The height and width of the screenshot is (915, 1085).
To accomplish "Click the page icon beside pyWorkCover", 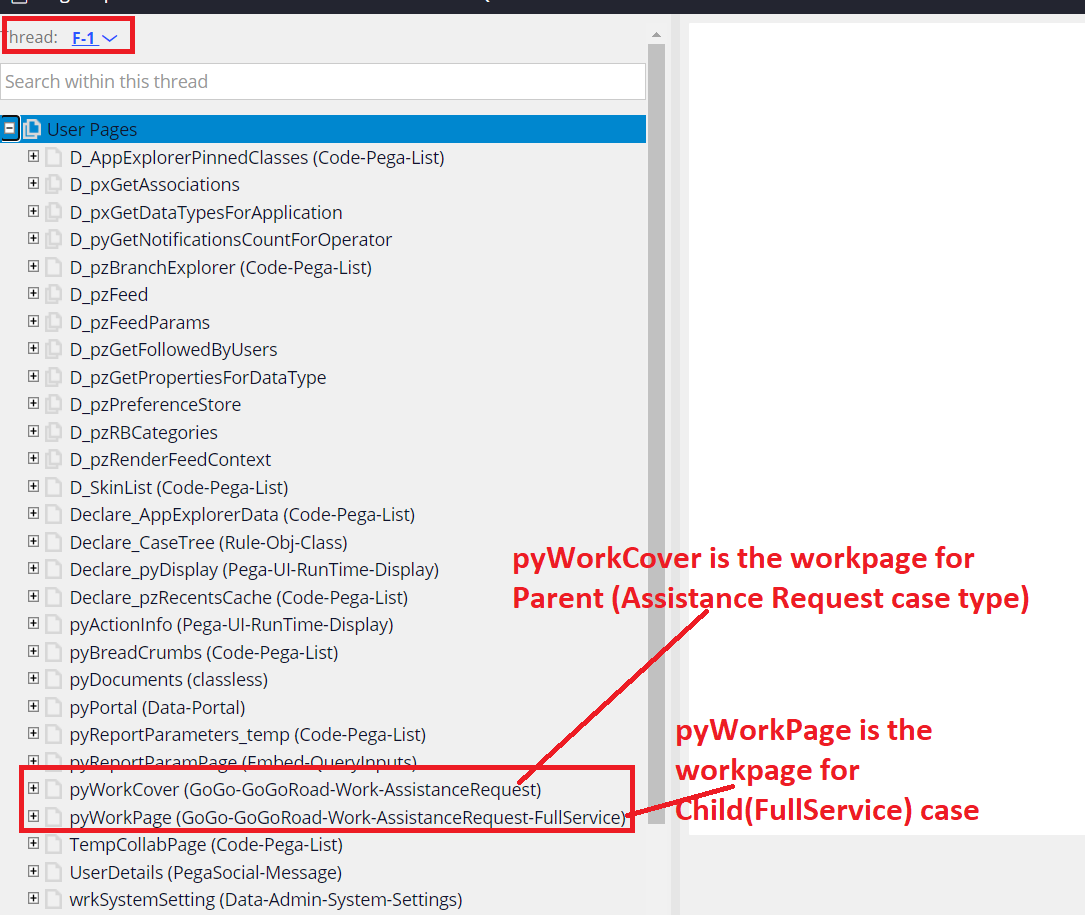I will pyautogui.click(x=53, y=788).
